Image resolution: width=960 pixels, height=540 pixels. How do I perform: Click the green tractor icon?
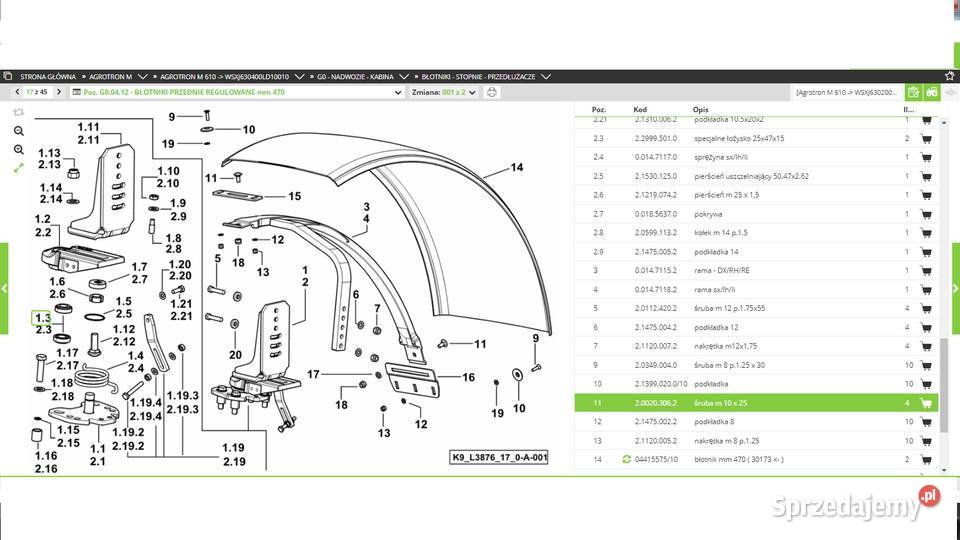point(932,92)
